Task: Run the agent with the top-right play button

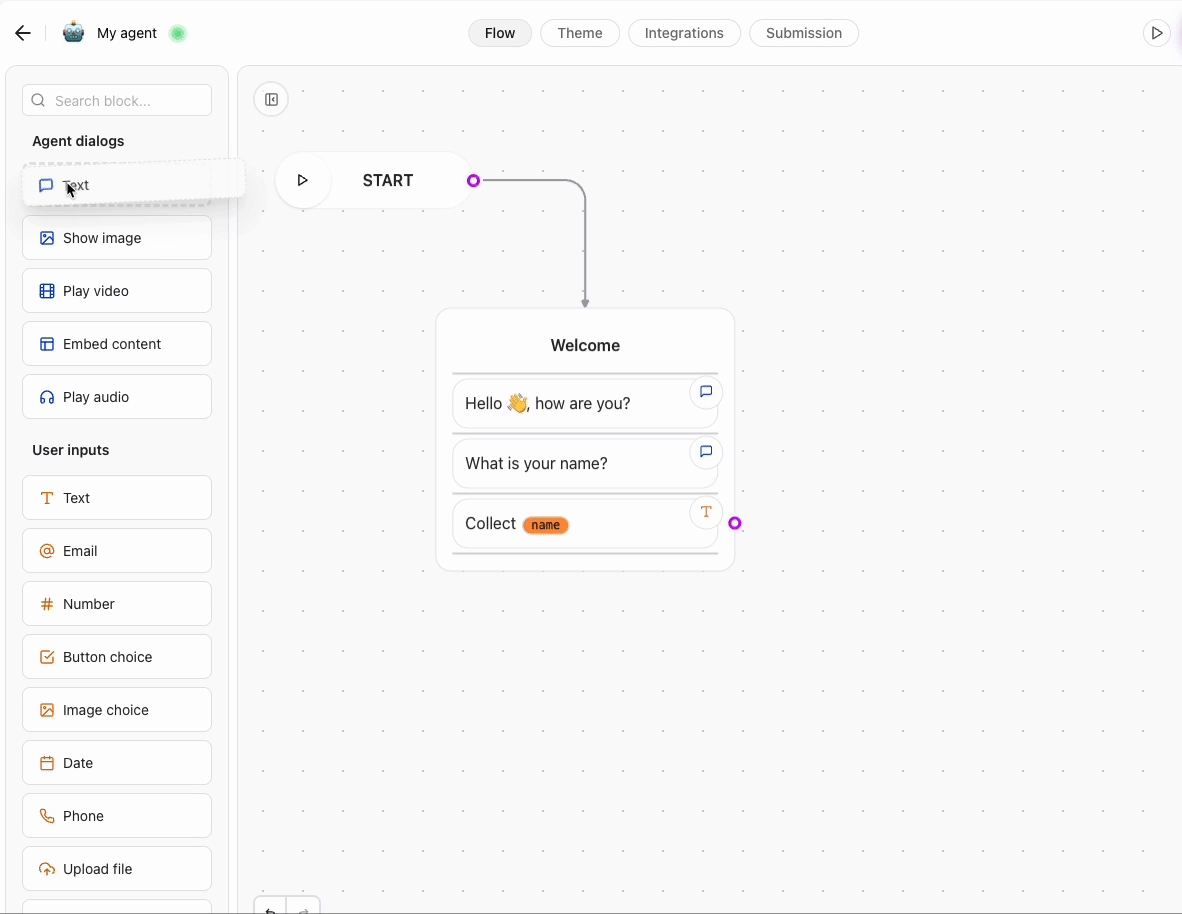Action: point(1157,33)
